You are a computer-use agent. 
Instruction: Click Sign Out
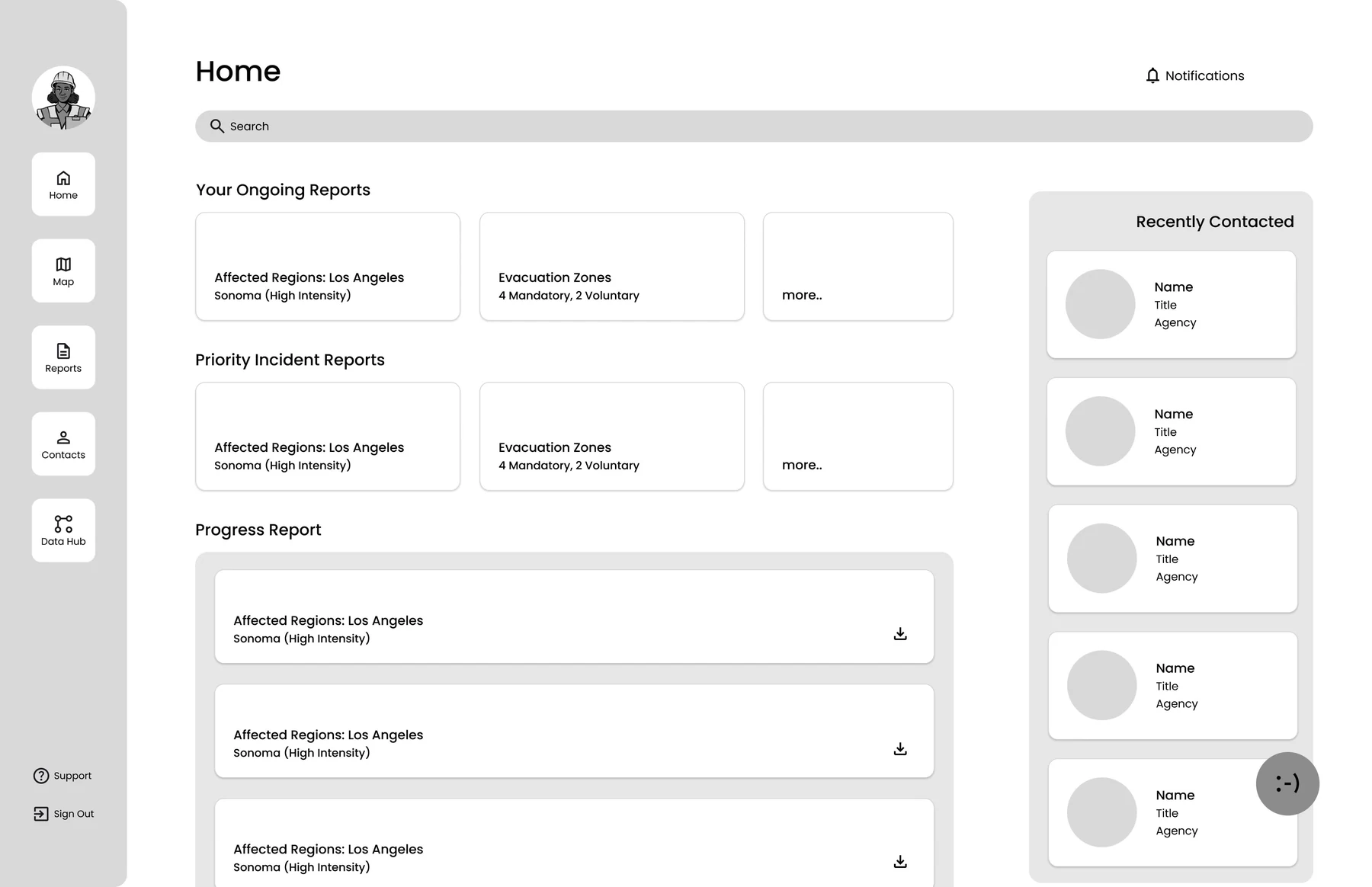pyautogui.click(x=64, y=814)
